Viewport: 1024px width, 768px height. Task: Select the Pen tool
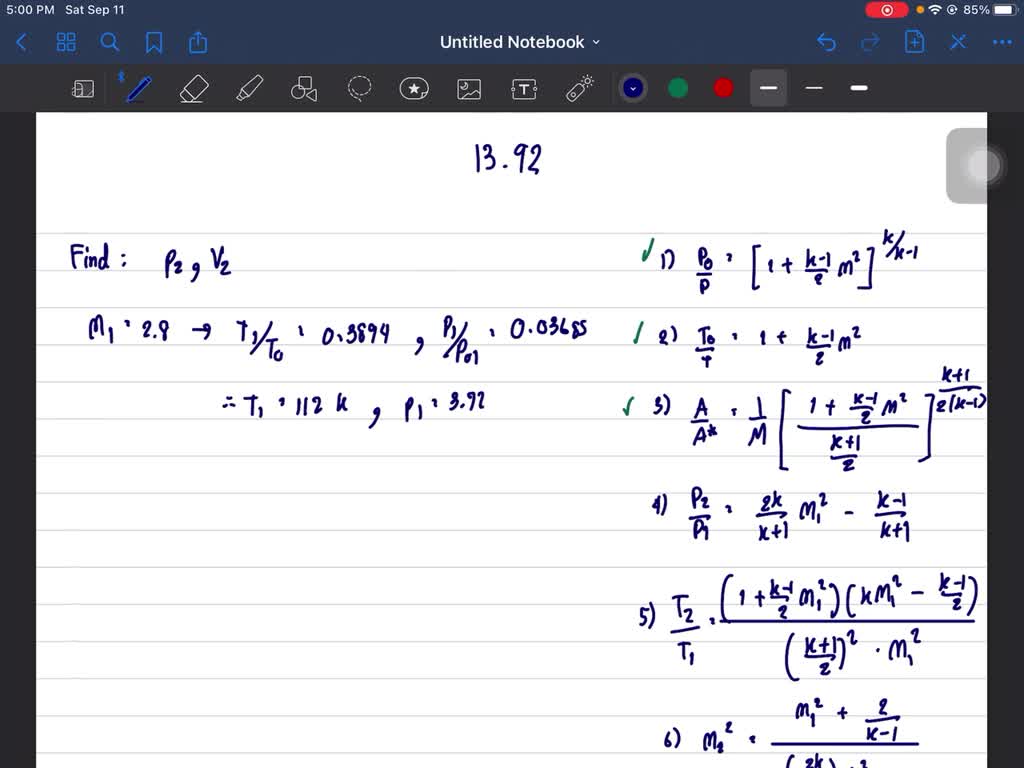click(138, 89)
